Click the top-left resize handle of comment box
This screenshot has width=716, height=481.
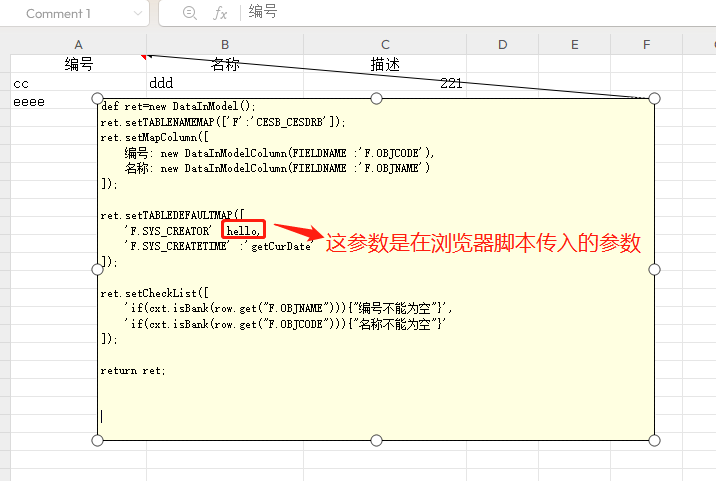click(97, 98)
